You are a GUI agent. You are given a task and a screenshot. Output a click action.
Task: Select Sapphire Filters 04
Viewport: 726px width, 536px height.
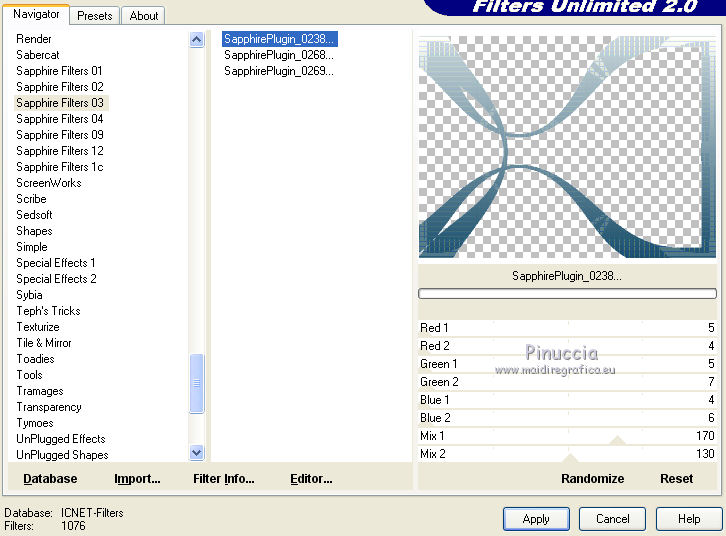coord(59,119)
